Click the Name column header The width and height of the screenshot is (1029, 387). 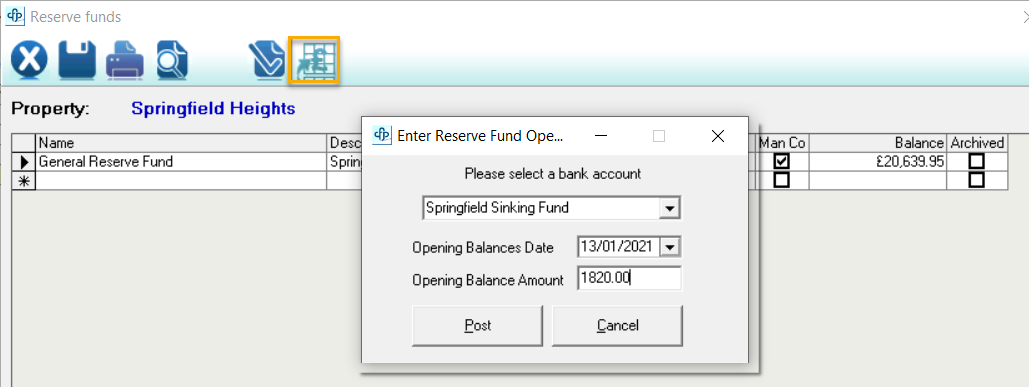[x=181, y=142]
